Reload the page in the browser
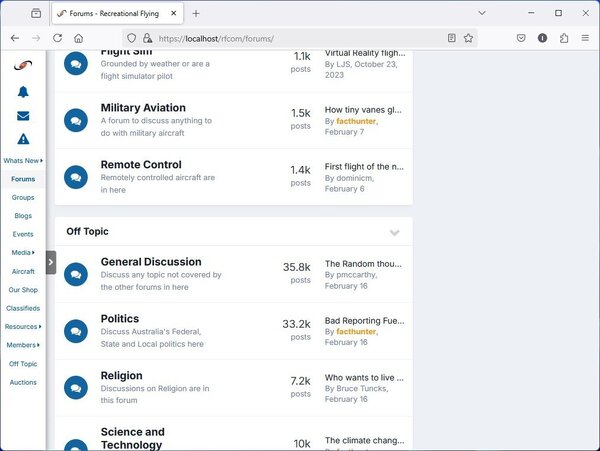The image size is (600, 451). click(x=57, y=38)
